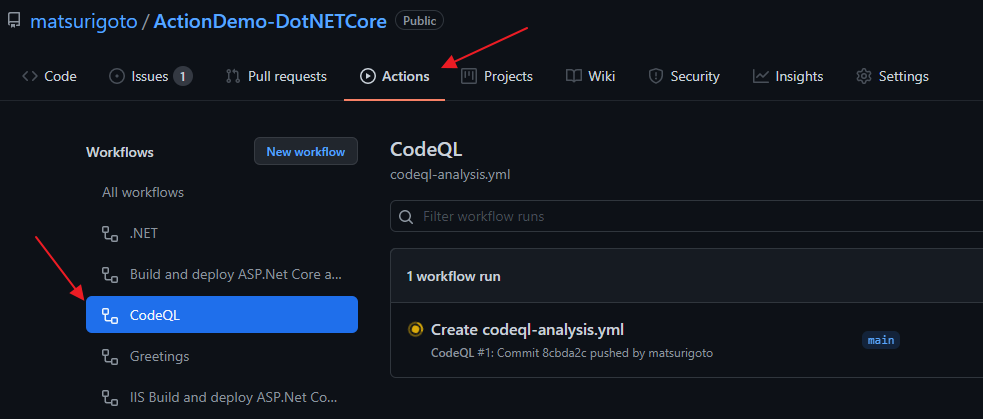Click the Code angle-brackets icon

point(29,77)
